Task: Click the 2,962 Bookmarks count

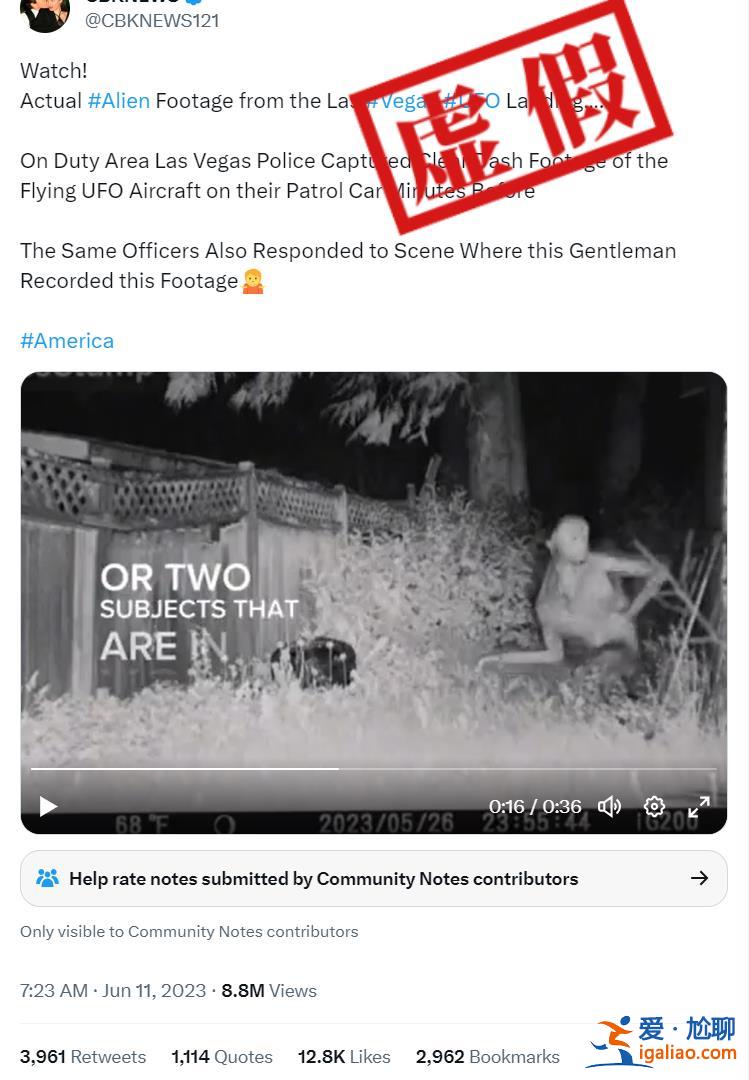Action: [x=487, y=1056]
